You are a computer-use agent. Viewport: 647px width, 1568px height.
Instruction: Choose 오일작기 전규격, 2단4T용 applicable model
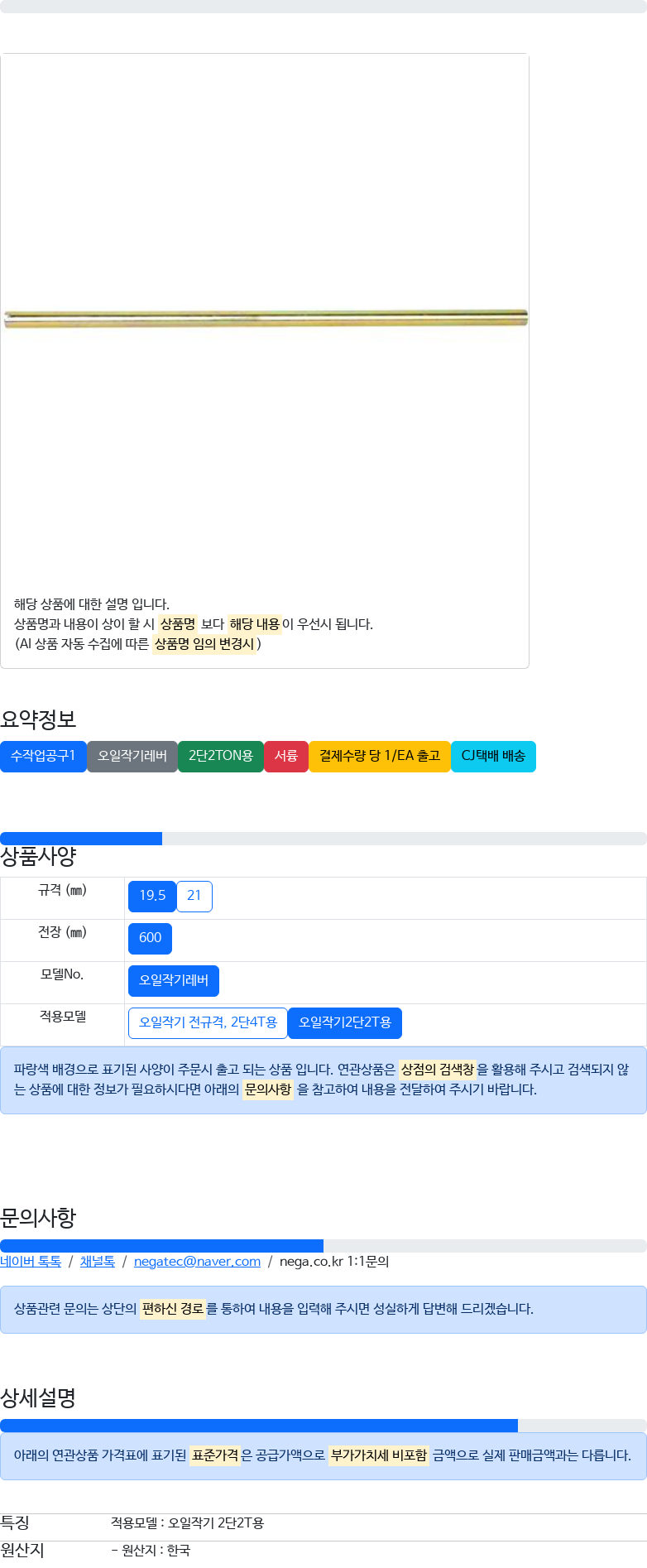tap(208, 1022)
